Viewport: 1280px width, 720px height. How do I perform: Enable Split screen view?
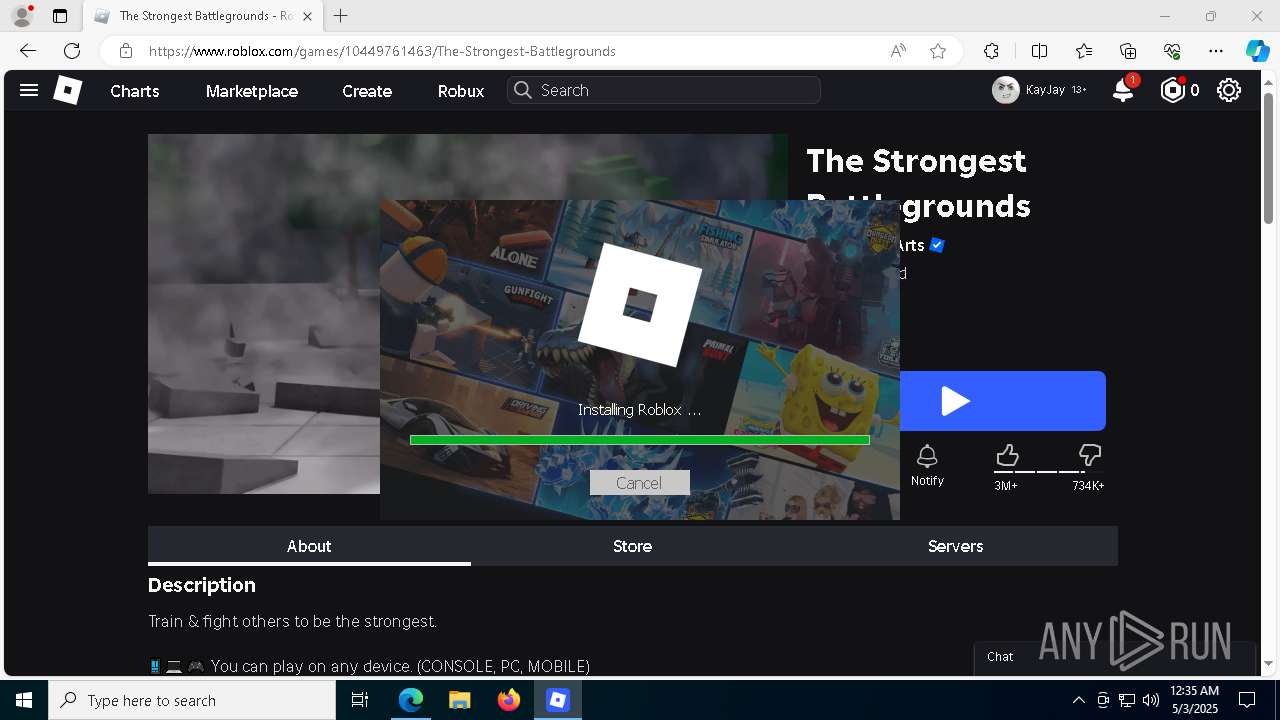(1039, 51)
